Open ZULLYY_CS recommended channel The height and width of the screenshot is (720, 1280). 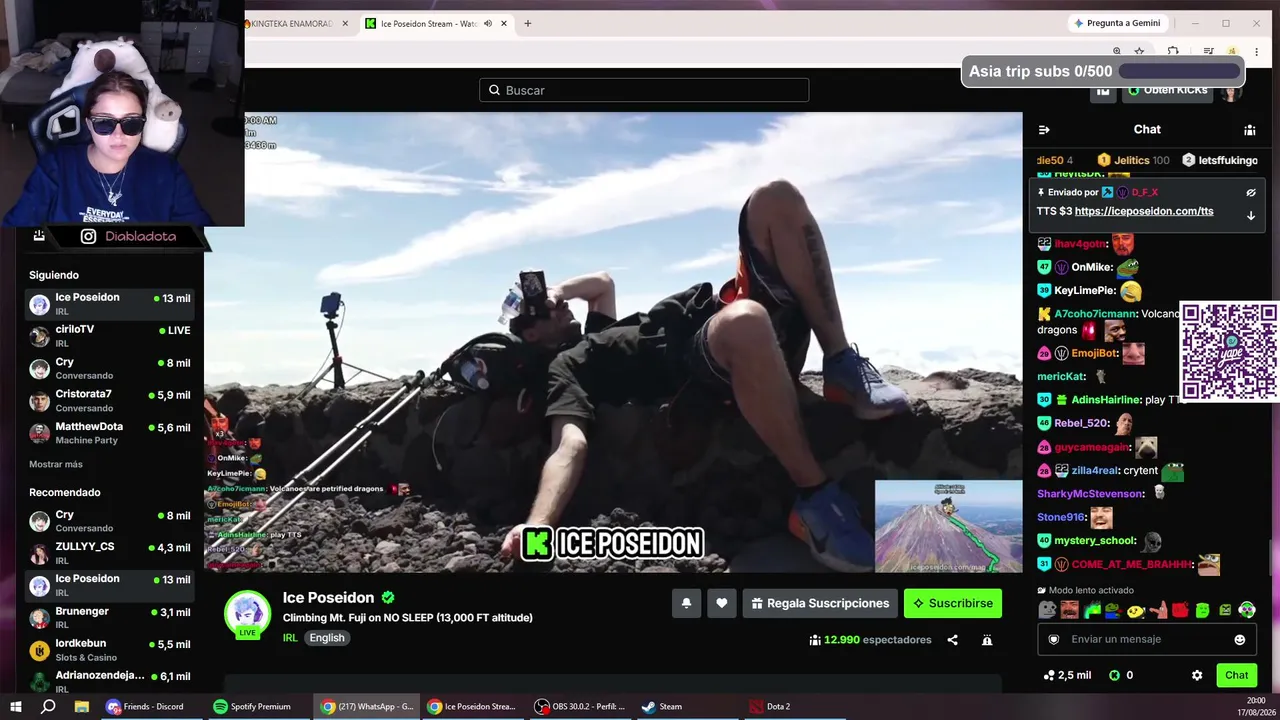(x=110, y=553)
